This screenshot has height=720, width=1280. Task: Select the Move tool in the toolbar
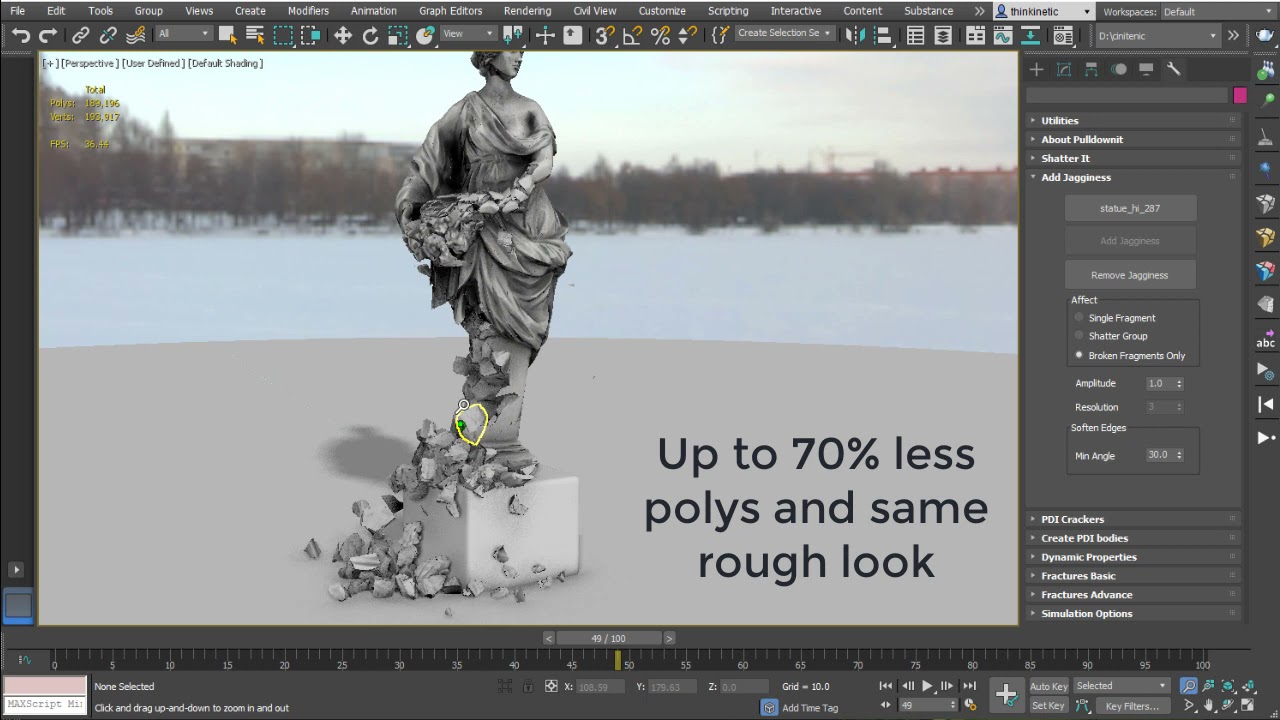343,36
